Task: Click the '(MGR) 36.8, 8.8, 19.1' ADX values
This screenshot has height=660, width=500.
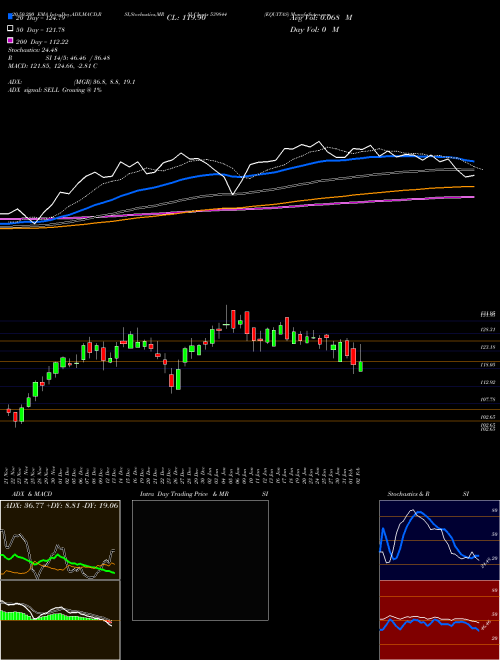Action: pos(104,82)
